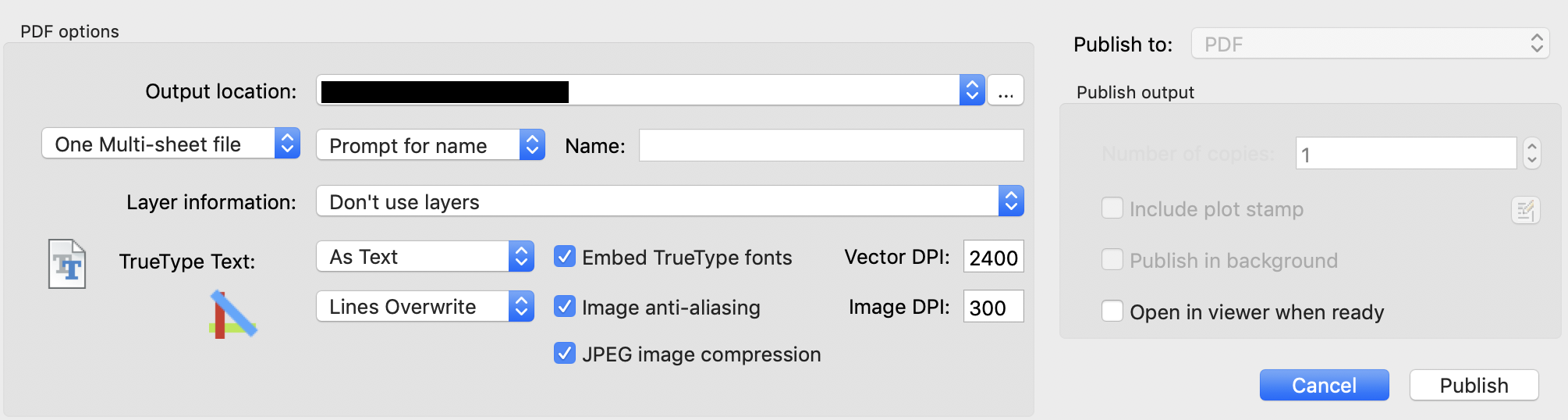Viewport: 1568px width, 420px height.
Task: Open the Output location dropdown
Action: click(971, 91)
